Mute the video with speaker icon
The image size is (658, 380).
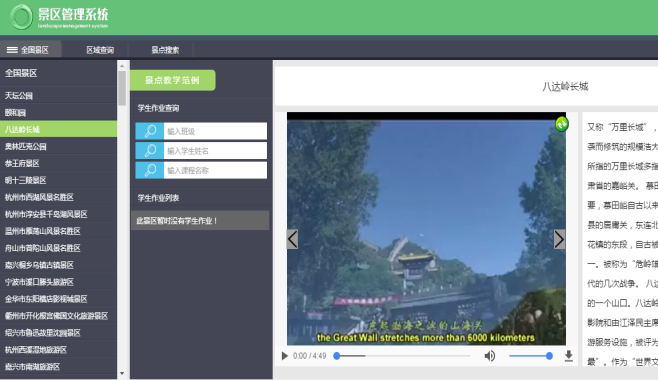[489, 356]
